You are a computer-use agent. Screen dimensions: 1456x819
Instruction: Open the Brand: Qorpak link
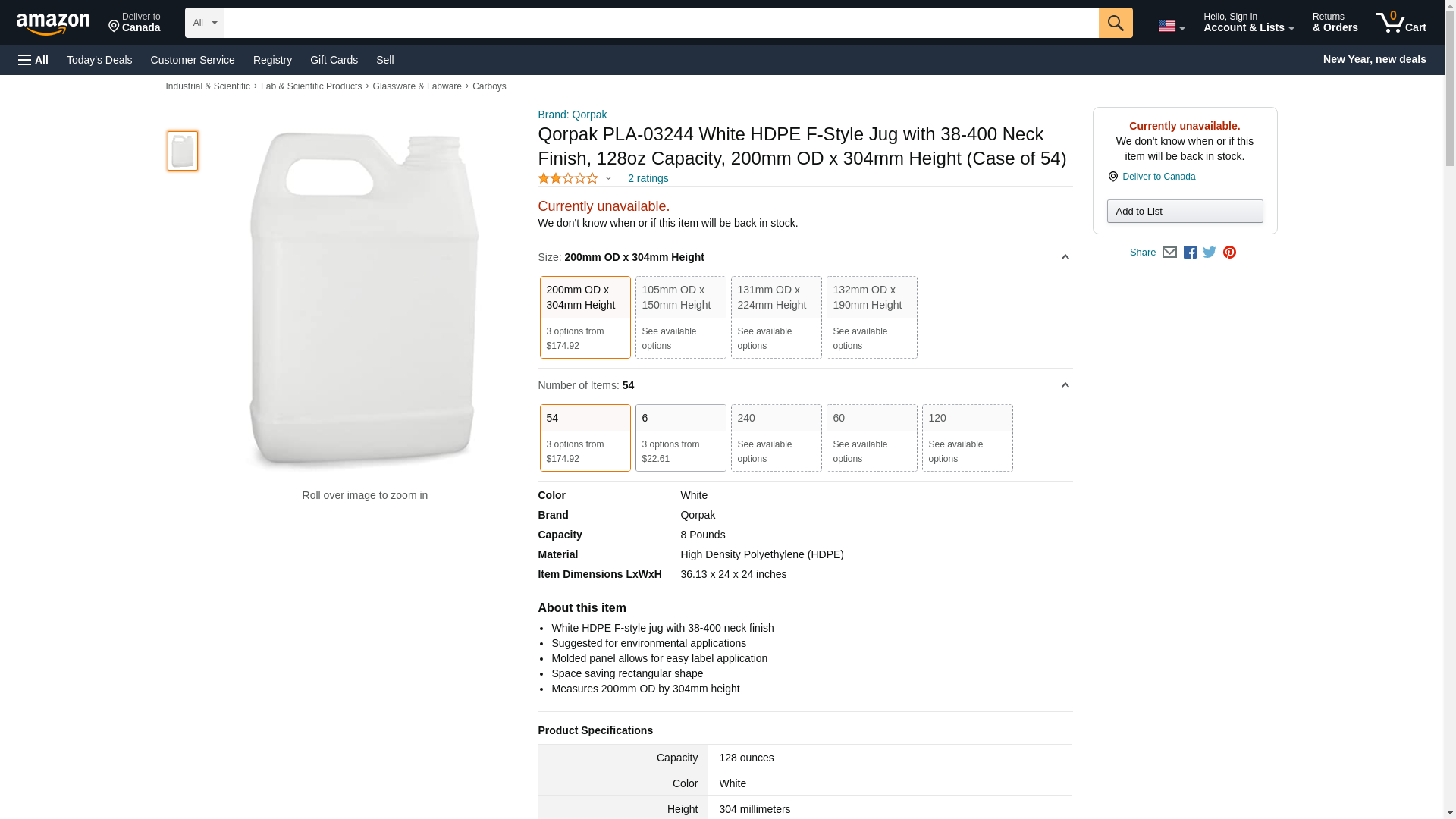click(572, 115)
